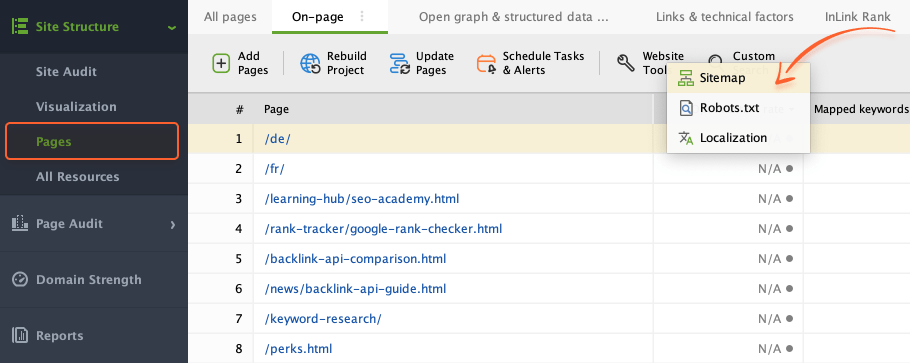
Task: Expand the Page Audit section arrow
Action: (172, 224)
